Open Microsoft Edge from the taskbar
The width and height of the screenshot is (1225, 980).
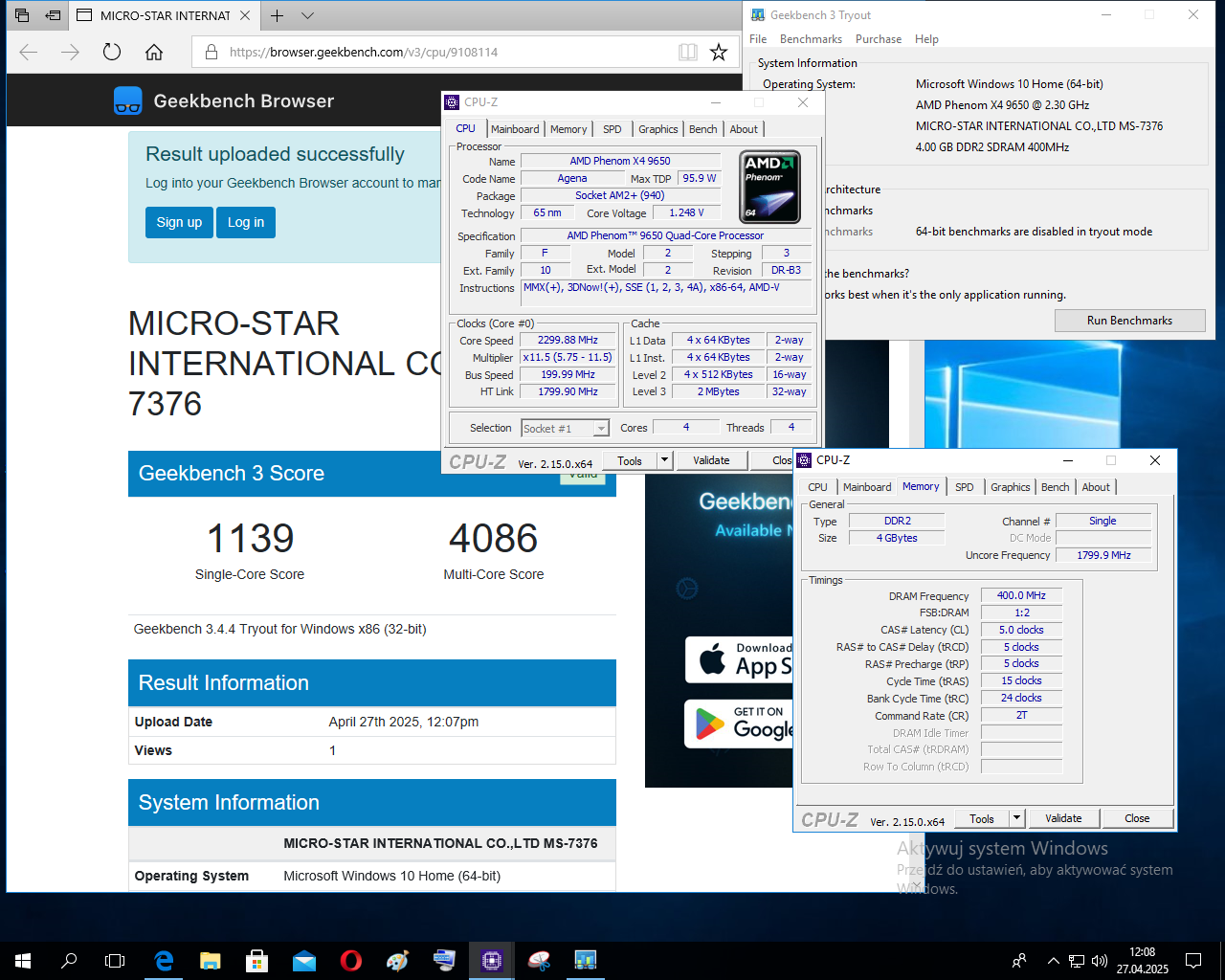tap(164, 961)
